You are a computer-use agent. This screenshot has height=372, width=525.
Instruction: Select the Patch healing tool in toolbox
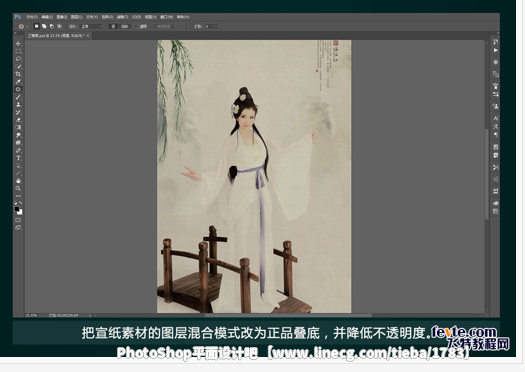[x=18, y=89]
